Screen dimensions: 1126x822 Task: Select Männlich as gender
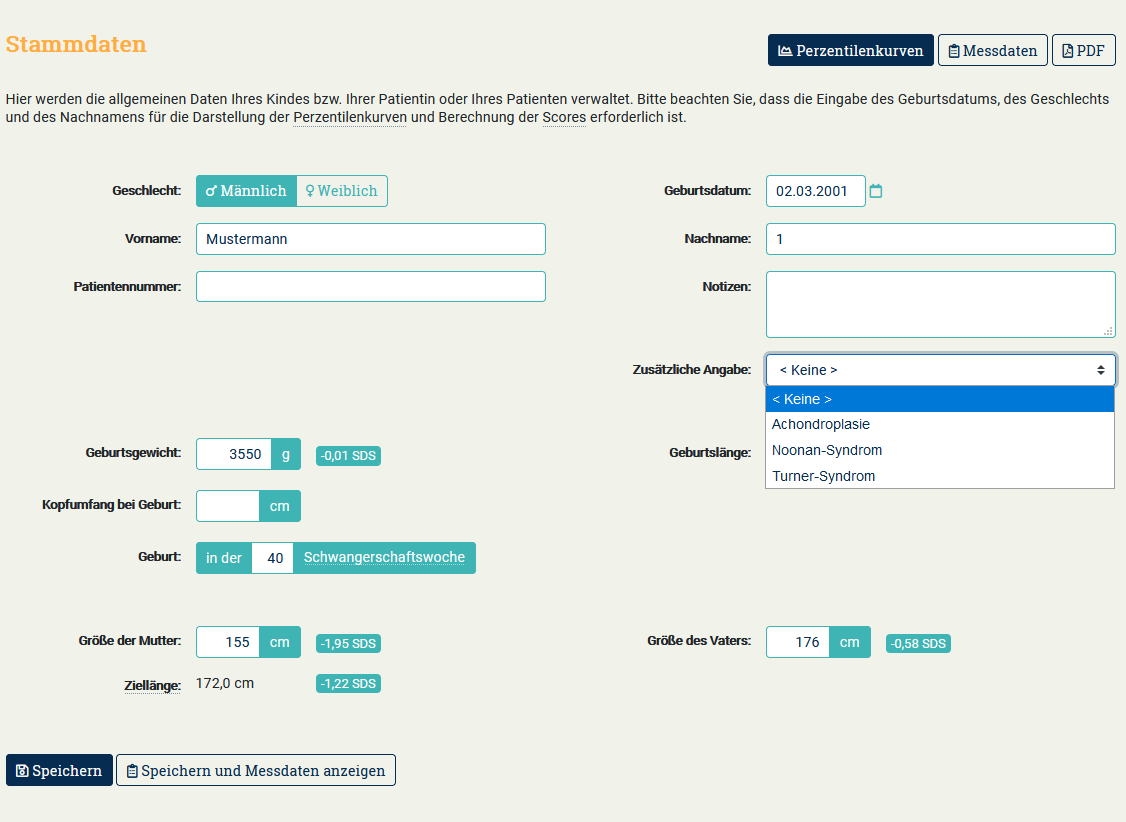[246, 191]
